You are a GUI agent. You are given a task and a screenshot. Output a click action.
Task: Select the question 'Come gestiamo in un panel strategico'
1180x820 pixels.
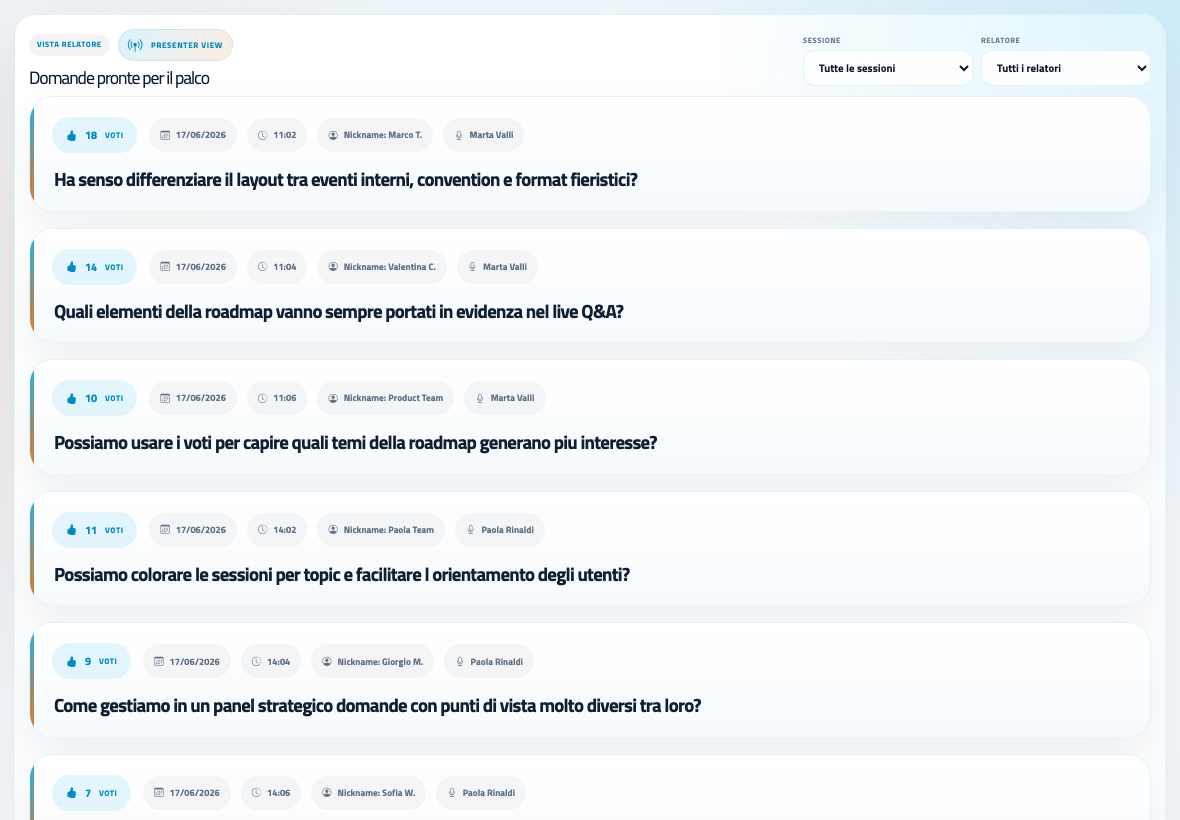pos(377,706)
